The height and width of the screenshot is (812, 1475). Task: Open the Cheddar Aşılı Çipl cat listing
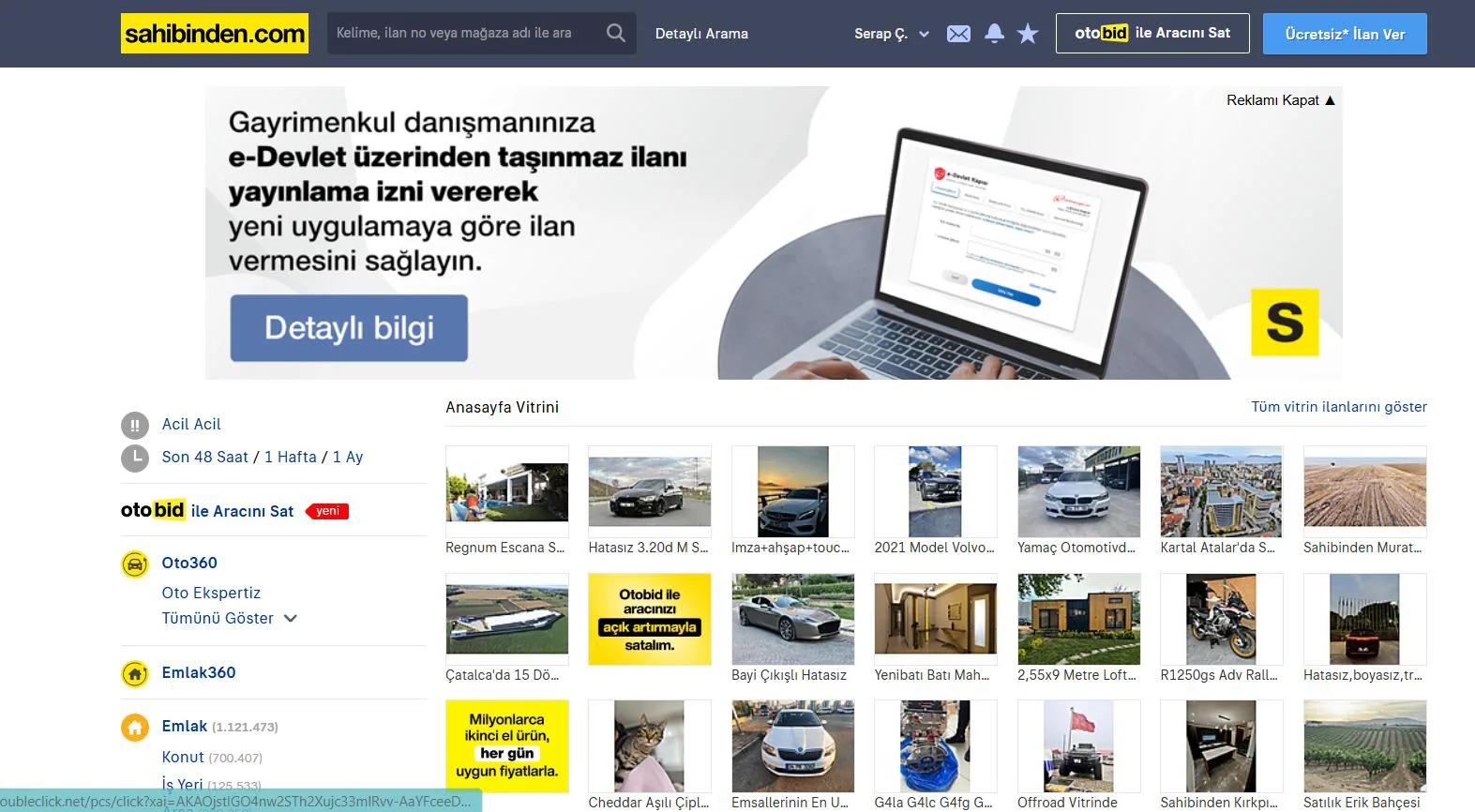(x=650, y=746)
